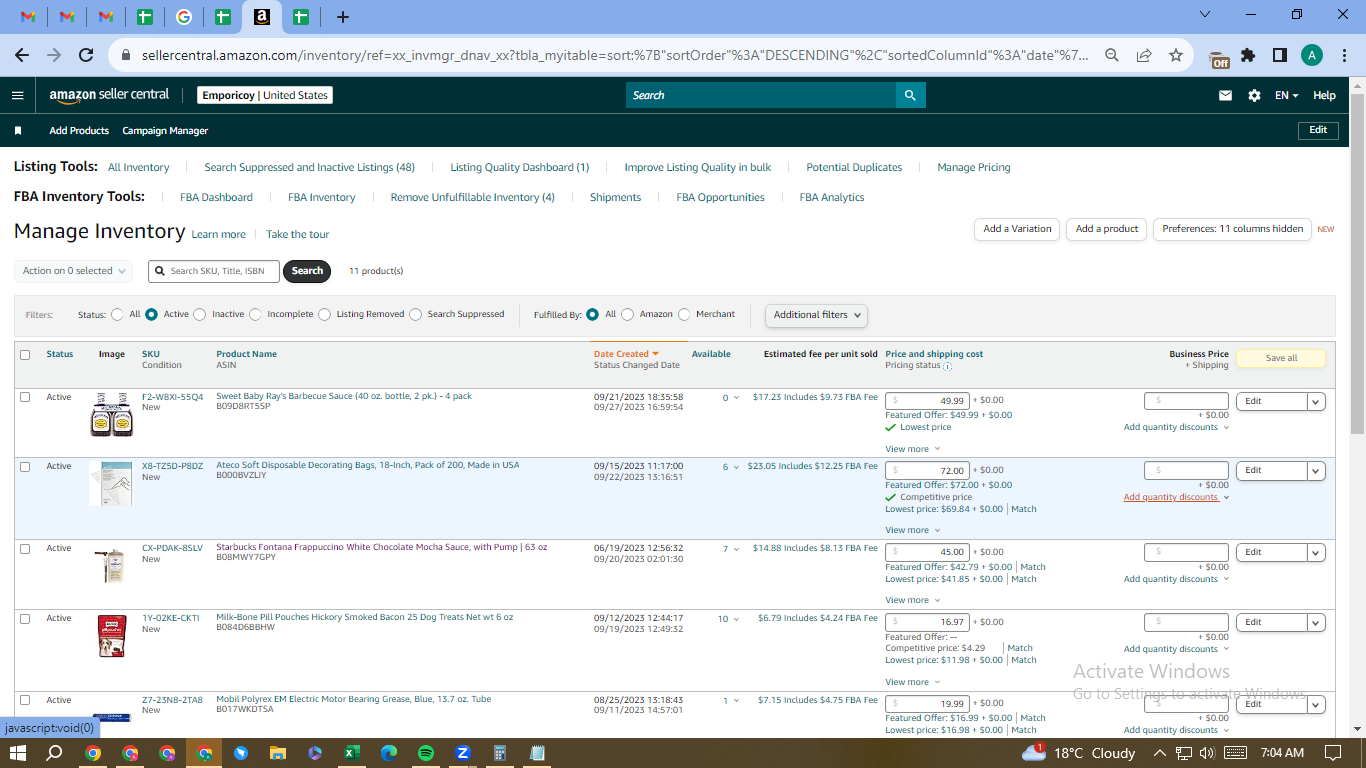
Task: Select the Fulfilled By Amazon radio
Action: click(627, 314)
